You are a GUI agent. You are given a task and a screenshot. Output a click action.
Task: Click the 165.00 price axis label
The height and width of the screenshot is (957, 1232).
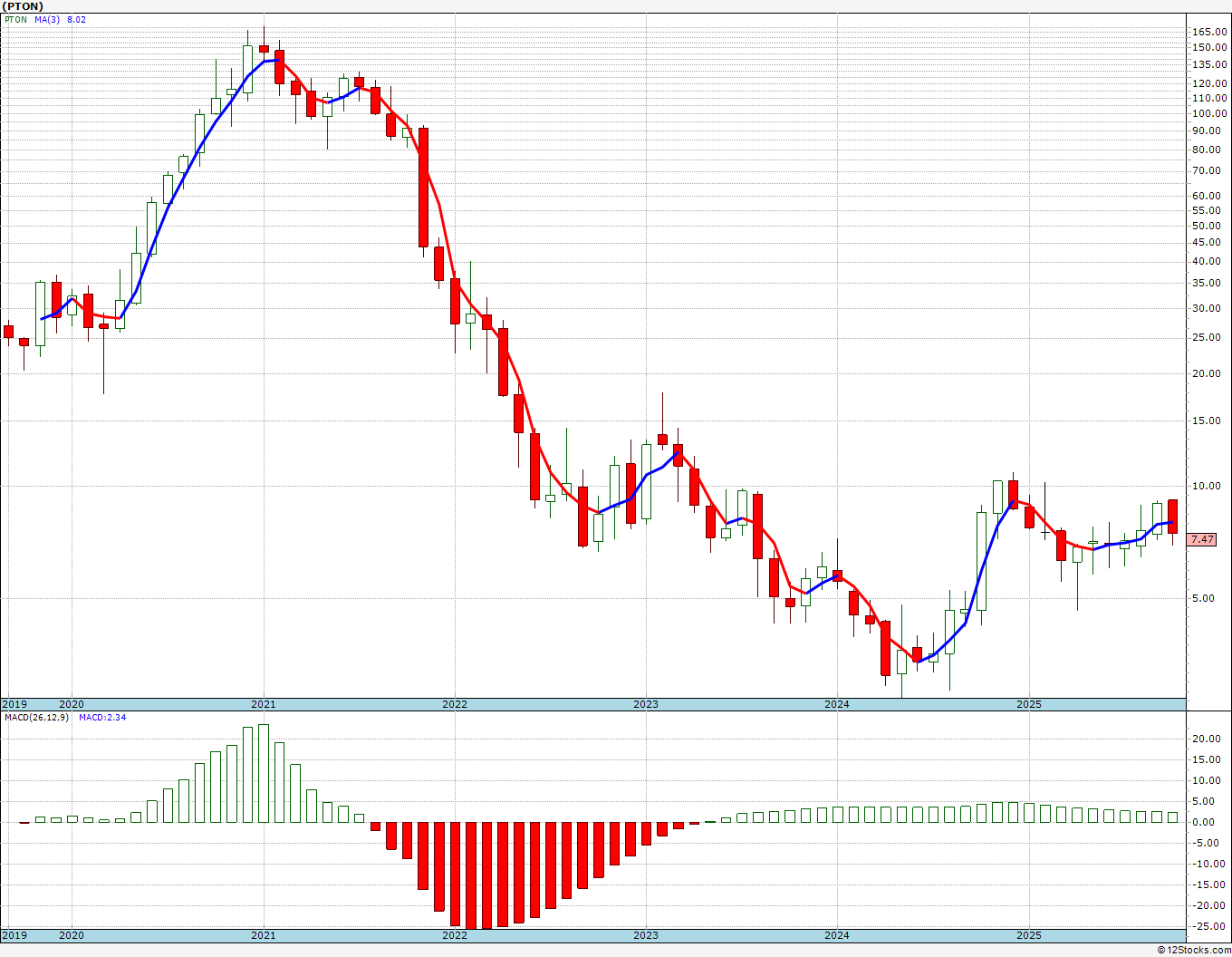click(1209, 32)
